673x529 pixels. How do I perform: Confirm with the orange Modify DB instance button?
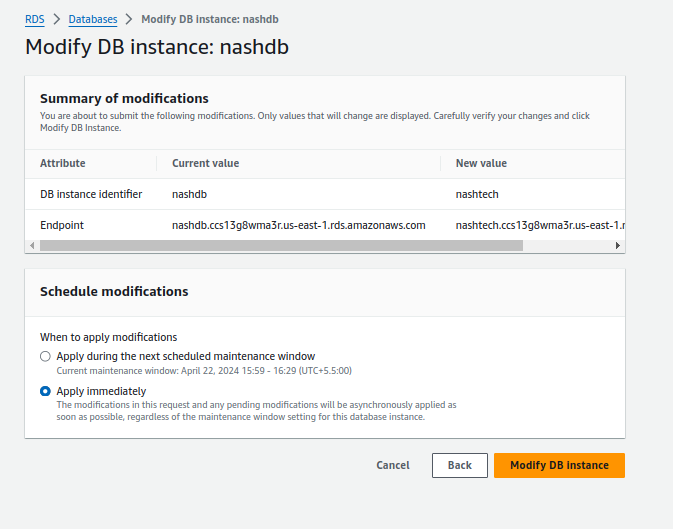pyautogui.click(x=559, y=465)
